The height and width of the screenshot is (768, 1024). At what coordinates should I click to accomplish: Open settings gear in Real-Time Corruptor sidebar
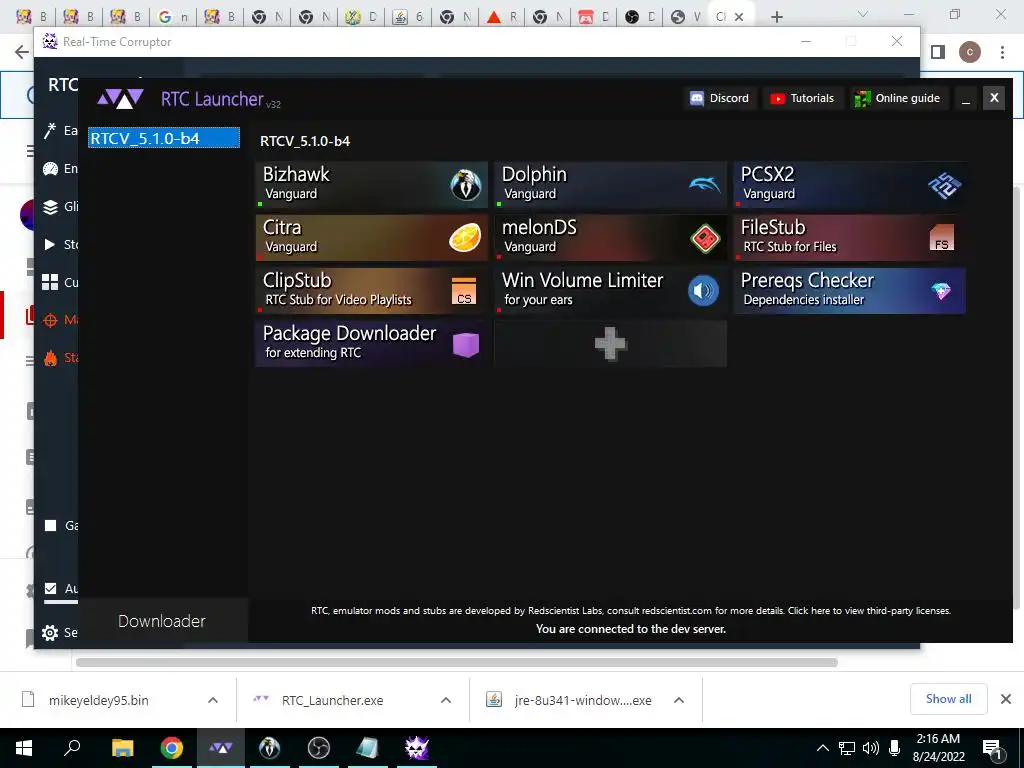50,632
